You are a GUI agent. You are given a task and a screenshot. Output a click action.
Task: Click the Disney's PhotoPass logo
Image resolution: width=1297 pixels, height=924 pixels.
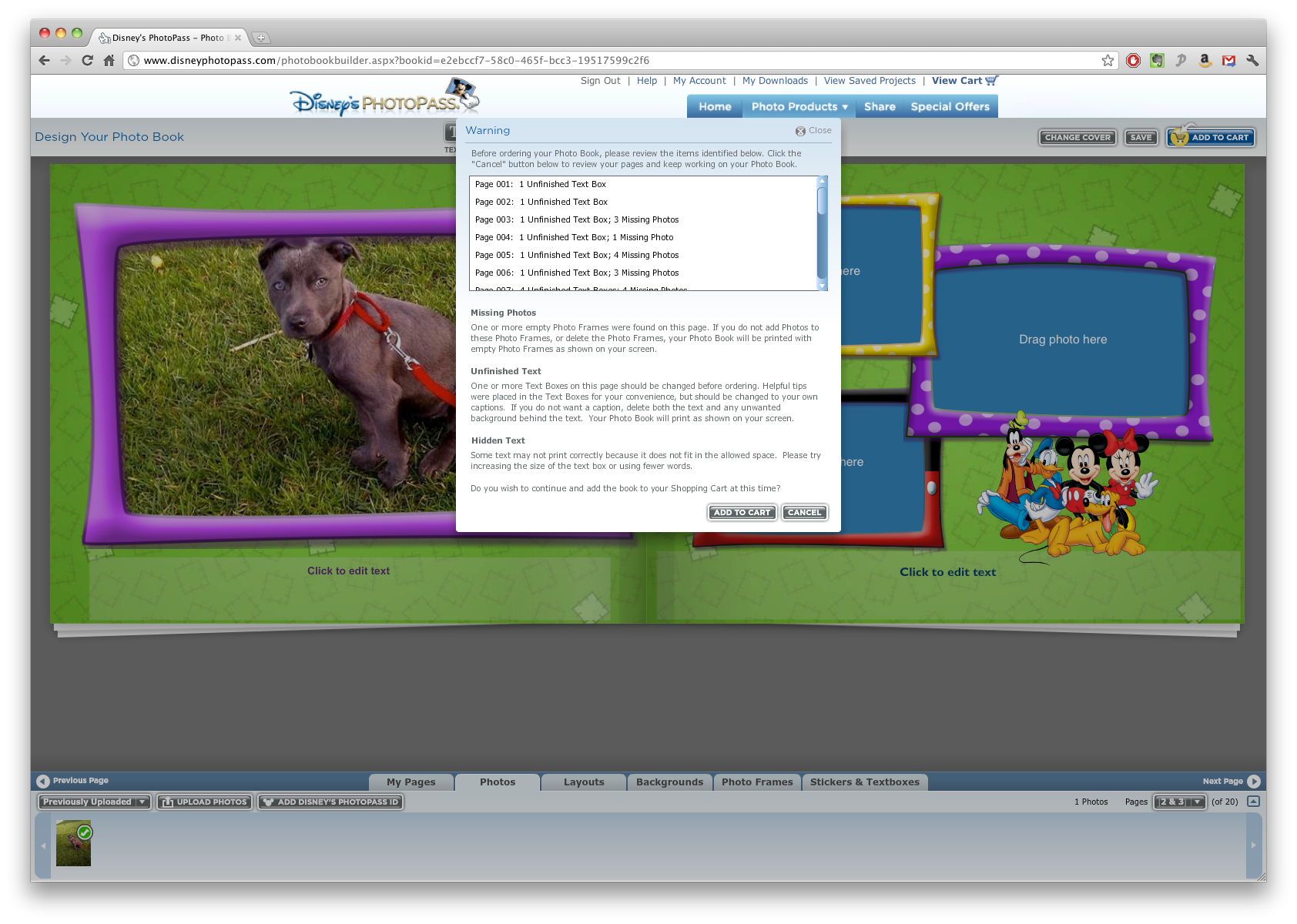coord(384,98)
